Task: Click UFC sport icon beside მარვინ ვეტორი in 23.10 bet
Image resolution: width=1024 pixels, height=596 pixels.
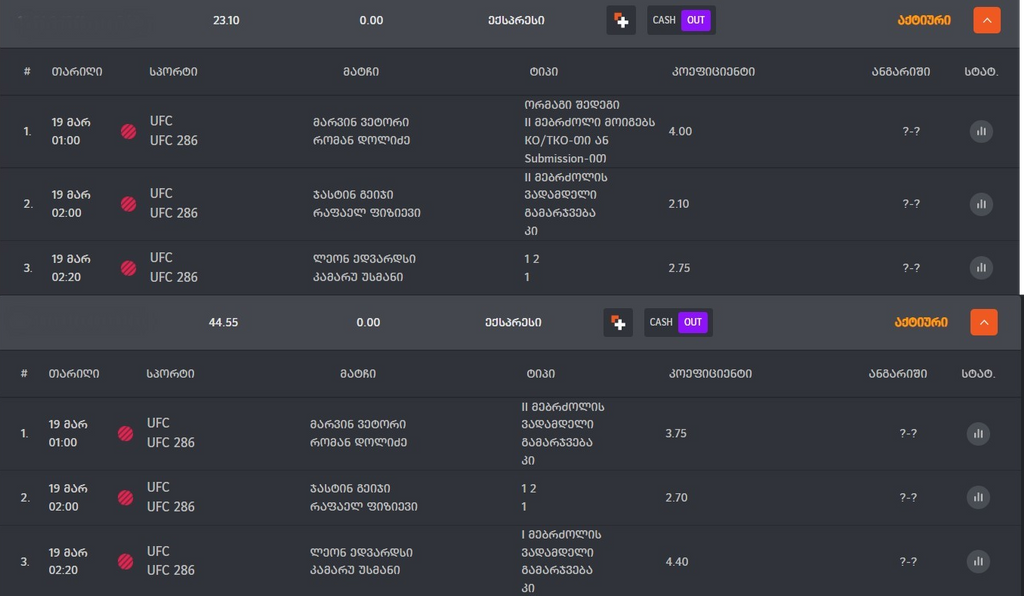Action: coord(128,131)
